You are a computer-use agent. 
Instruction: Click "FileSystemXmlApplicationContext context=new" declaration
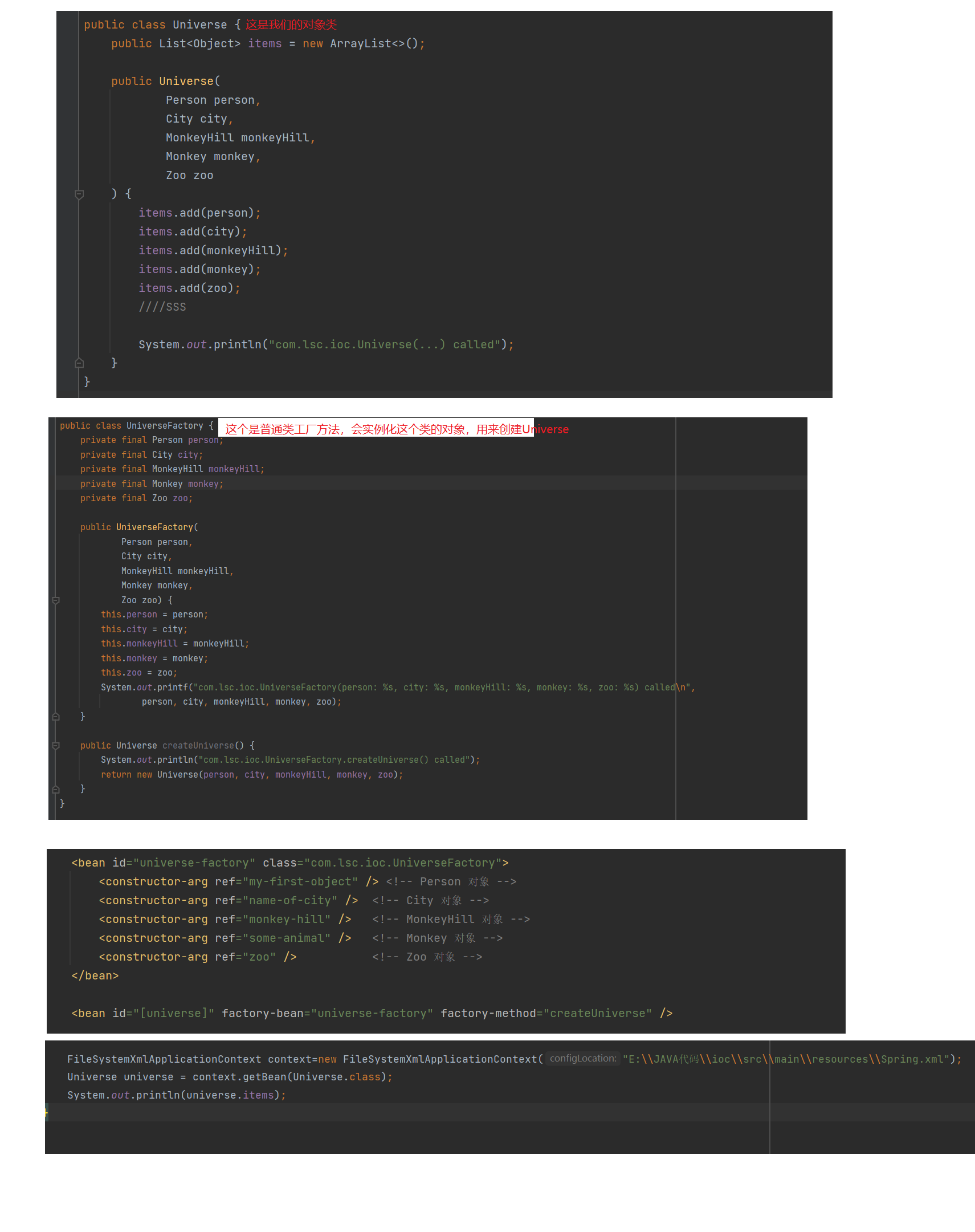point(202,1059)
